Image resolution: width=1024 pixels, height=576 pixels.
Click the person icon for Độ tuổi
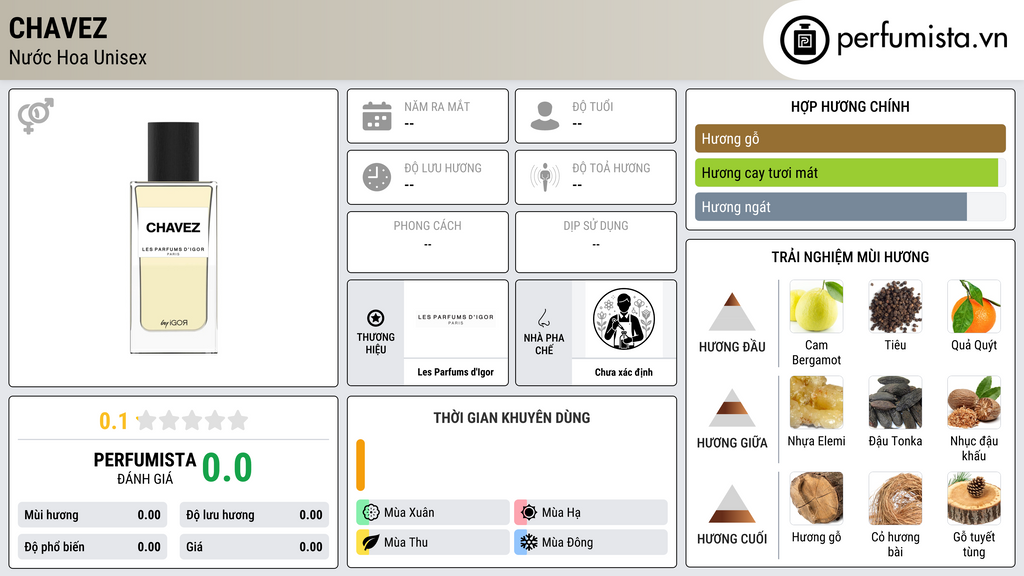pyautogui.click(x=545, y=116)
